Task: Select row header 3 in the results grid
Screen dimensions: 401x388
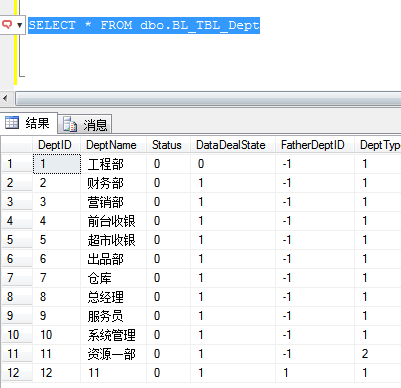Action: tap(17, 202)
